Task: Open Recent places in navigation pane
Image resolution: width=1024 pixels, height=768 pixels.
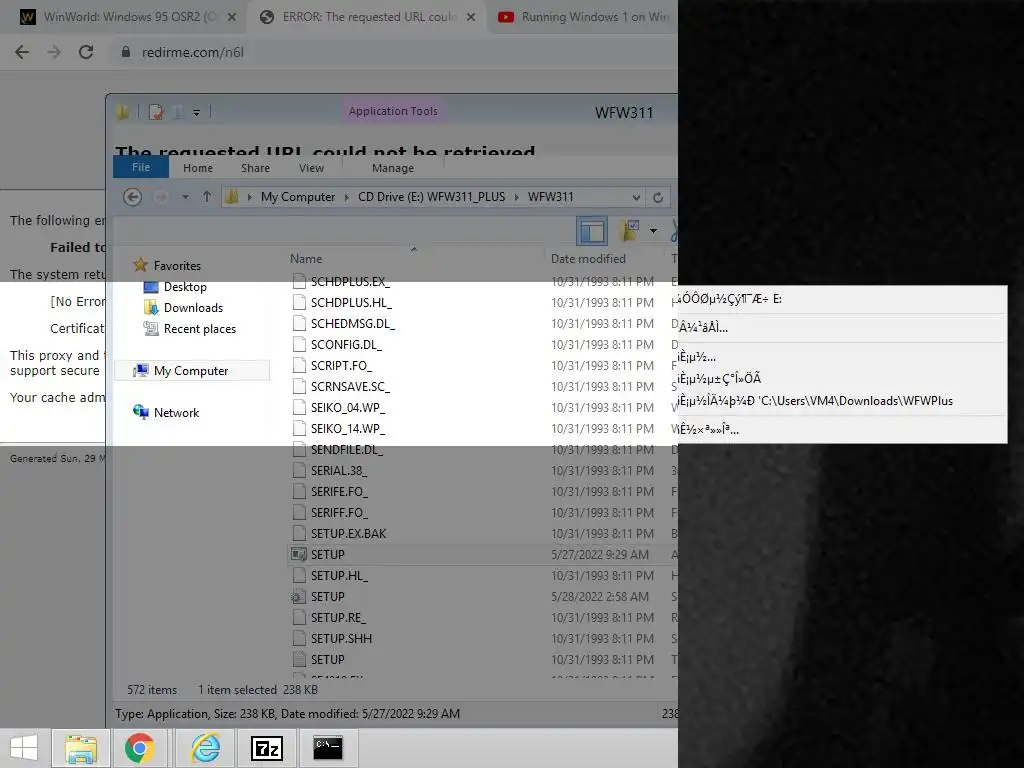Action: pos(189,328)
